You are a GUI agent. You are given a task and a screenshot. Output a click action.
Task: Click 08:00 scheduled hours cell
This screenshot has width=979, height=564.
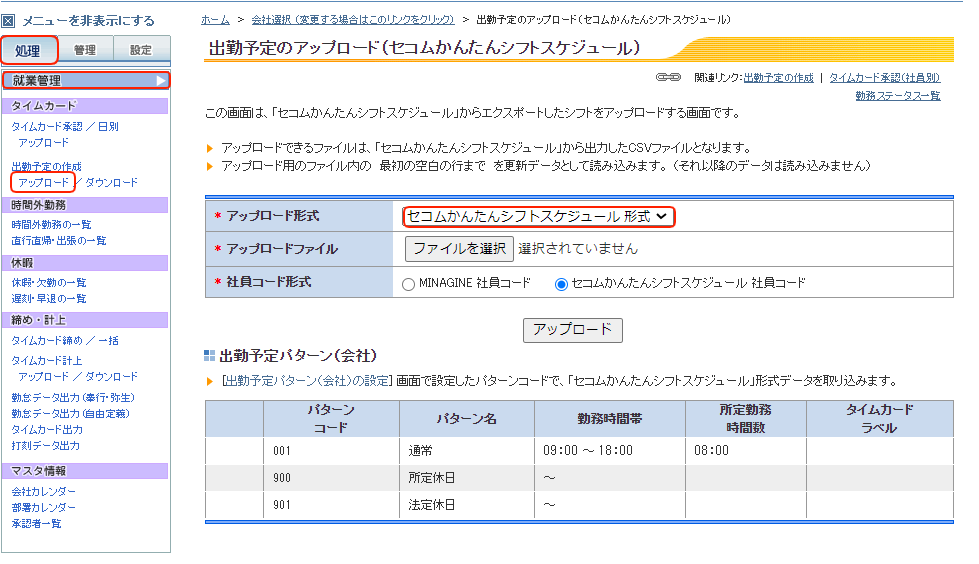(746, 451)
